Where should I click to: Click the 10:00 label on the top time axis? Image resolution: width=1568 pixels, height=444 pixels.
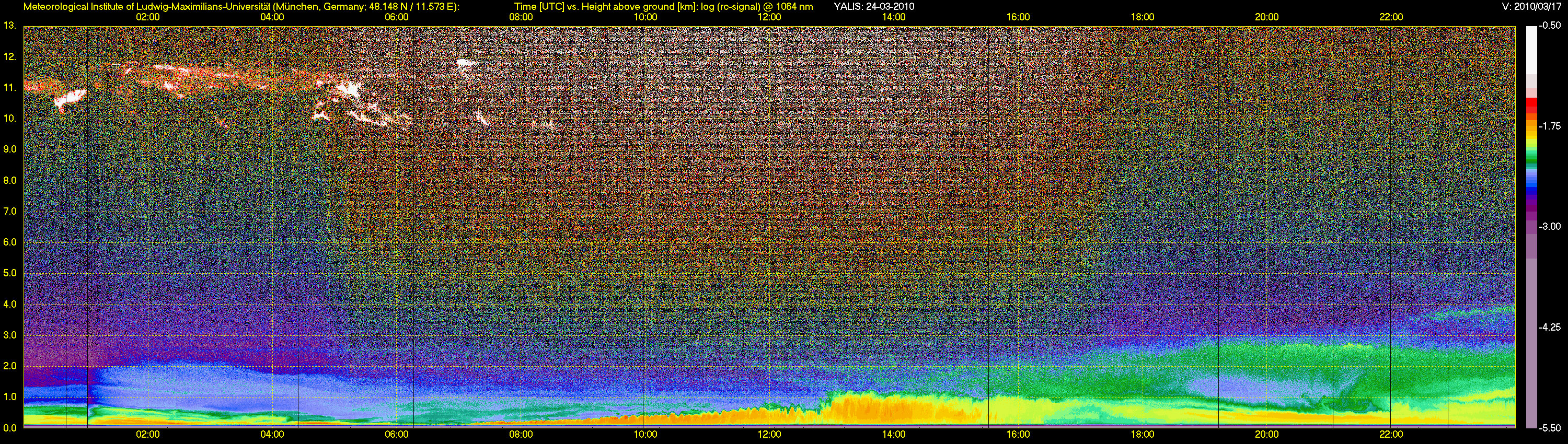tap(645, 17)
